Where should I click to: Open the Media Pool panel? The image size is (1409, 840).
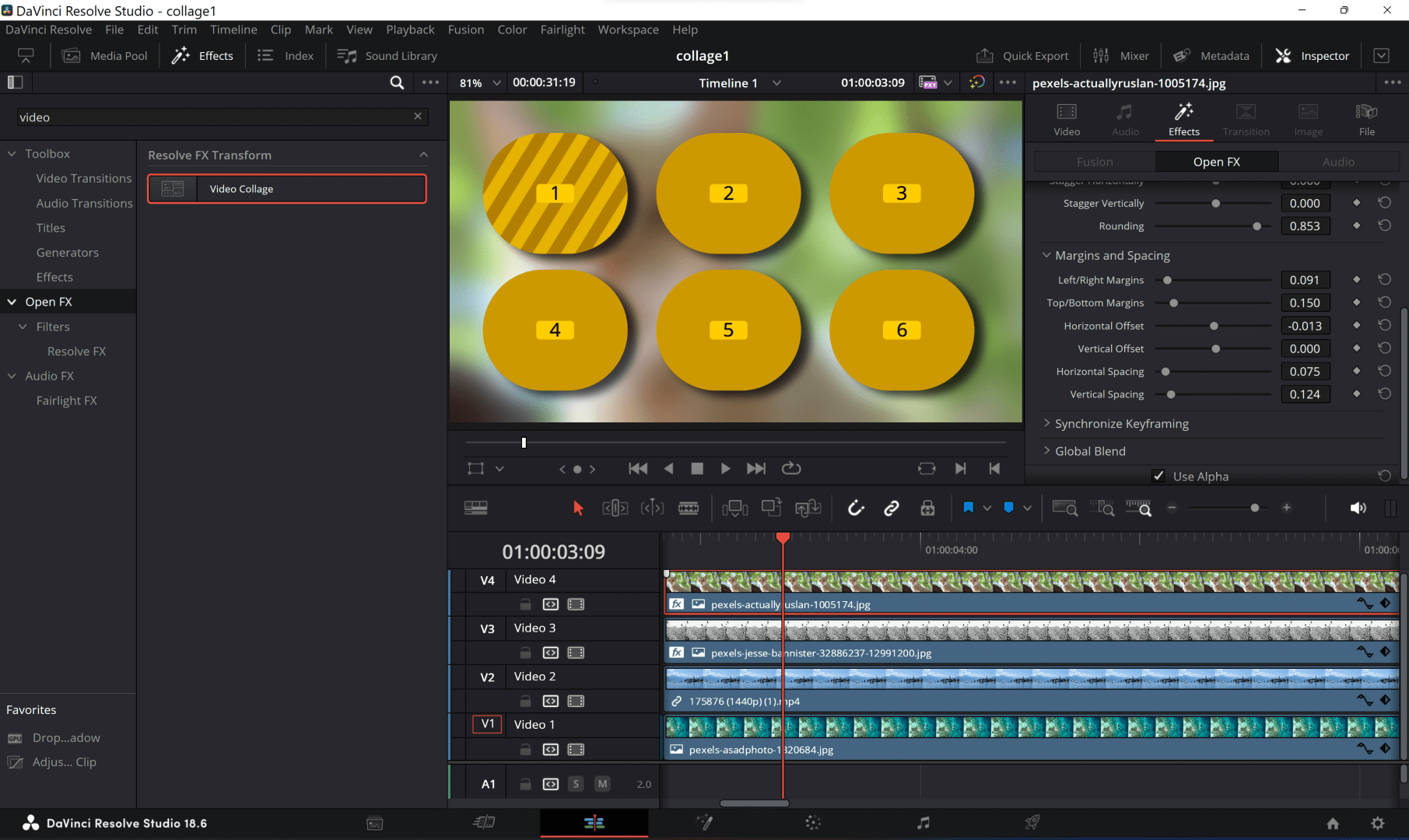pyautogui.click(x=105, y=55)
